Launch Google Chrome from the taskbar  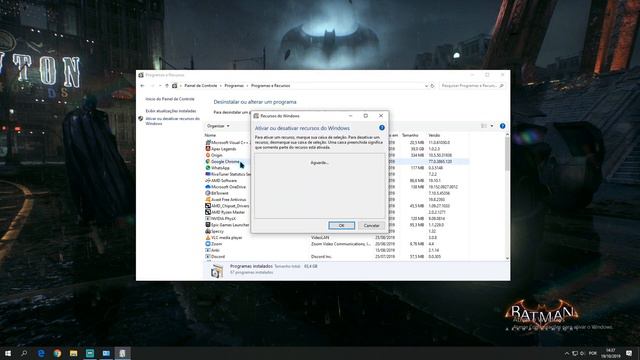pyautogui.click(x=57, y=353)
